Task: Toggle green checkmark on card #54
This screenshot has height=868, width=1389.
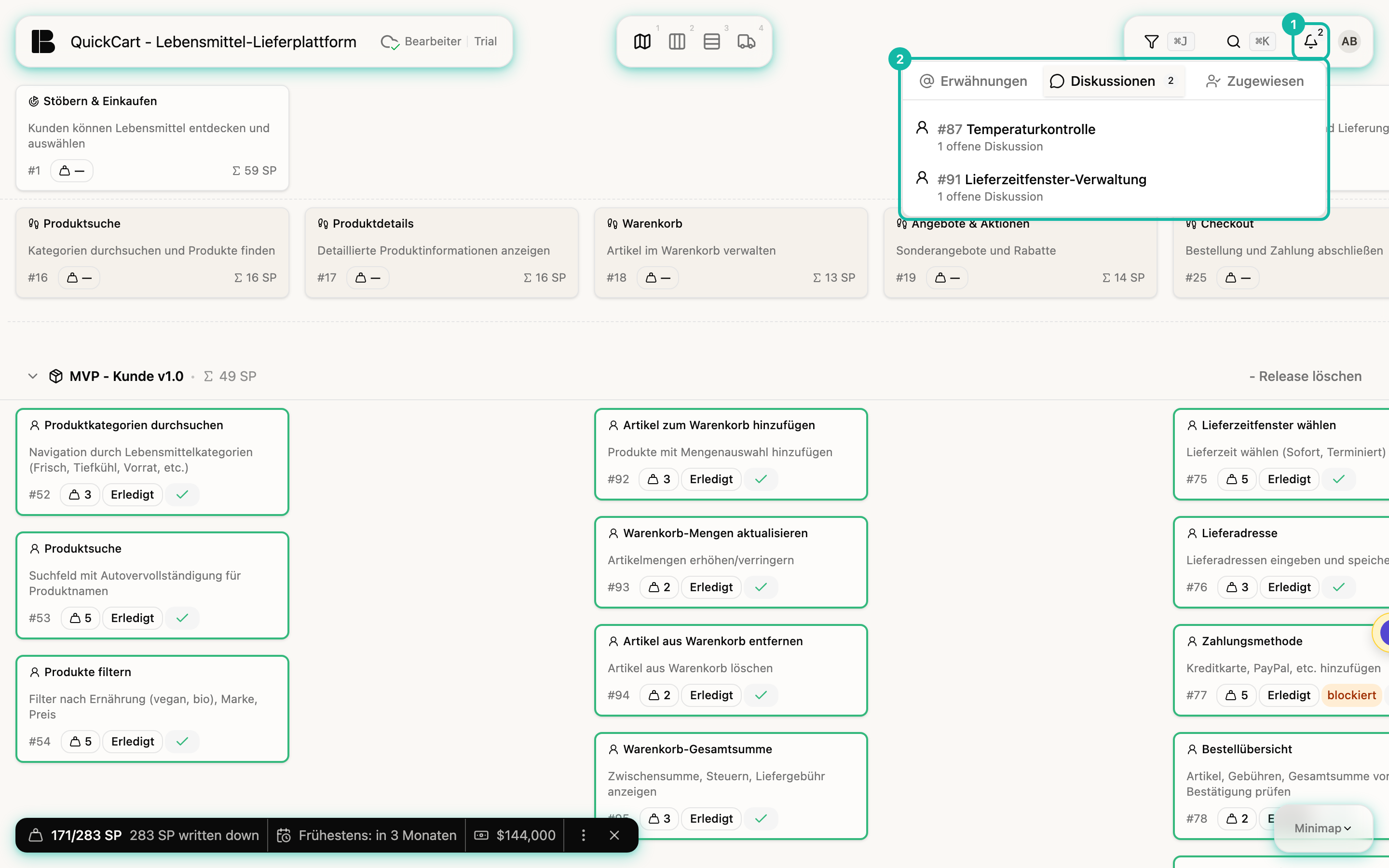Action: pyautogui.click(x=182, y=741)
